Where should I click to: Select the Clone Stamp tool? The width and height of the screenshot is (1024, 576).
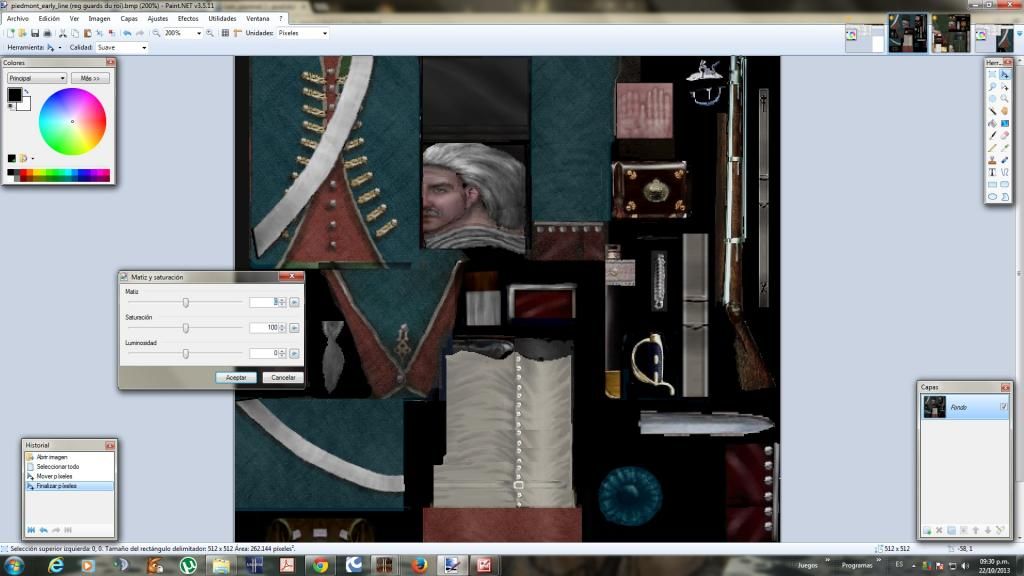pyautogui.click(x=992, y=160)
